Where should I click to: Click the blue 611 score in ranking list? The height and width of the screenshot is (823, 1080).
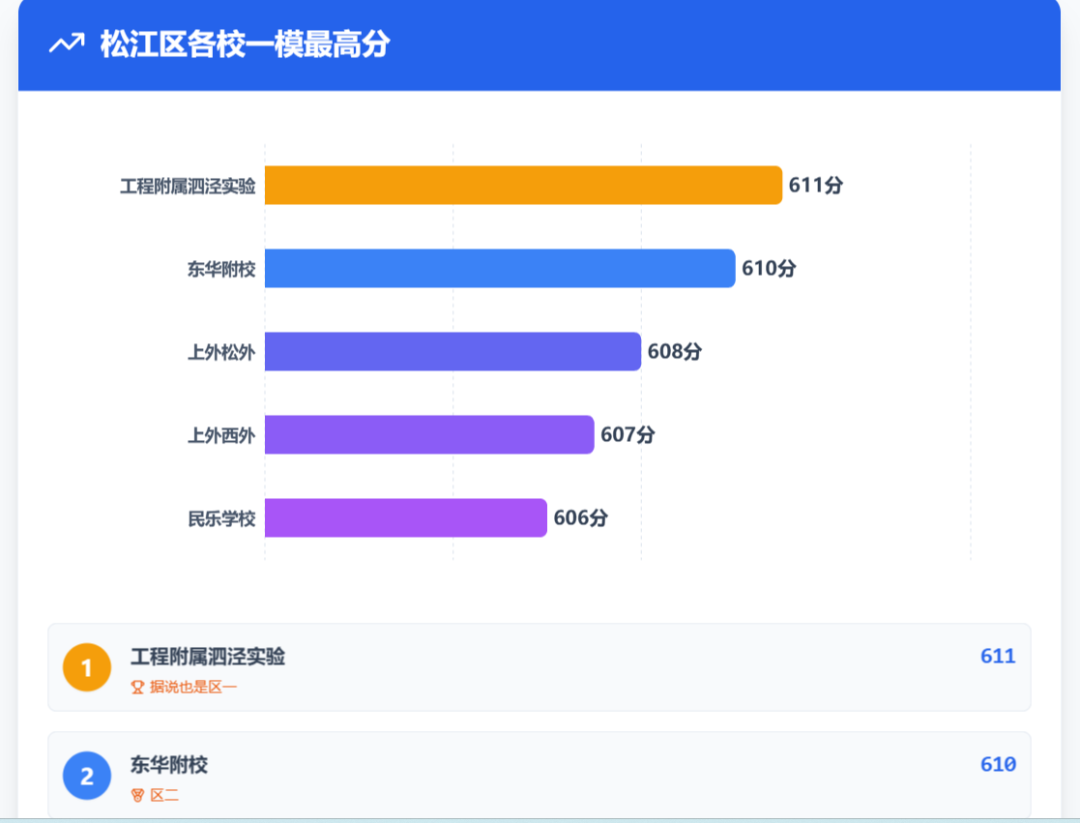click(x=997, y=656)
